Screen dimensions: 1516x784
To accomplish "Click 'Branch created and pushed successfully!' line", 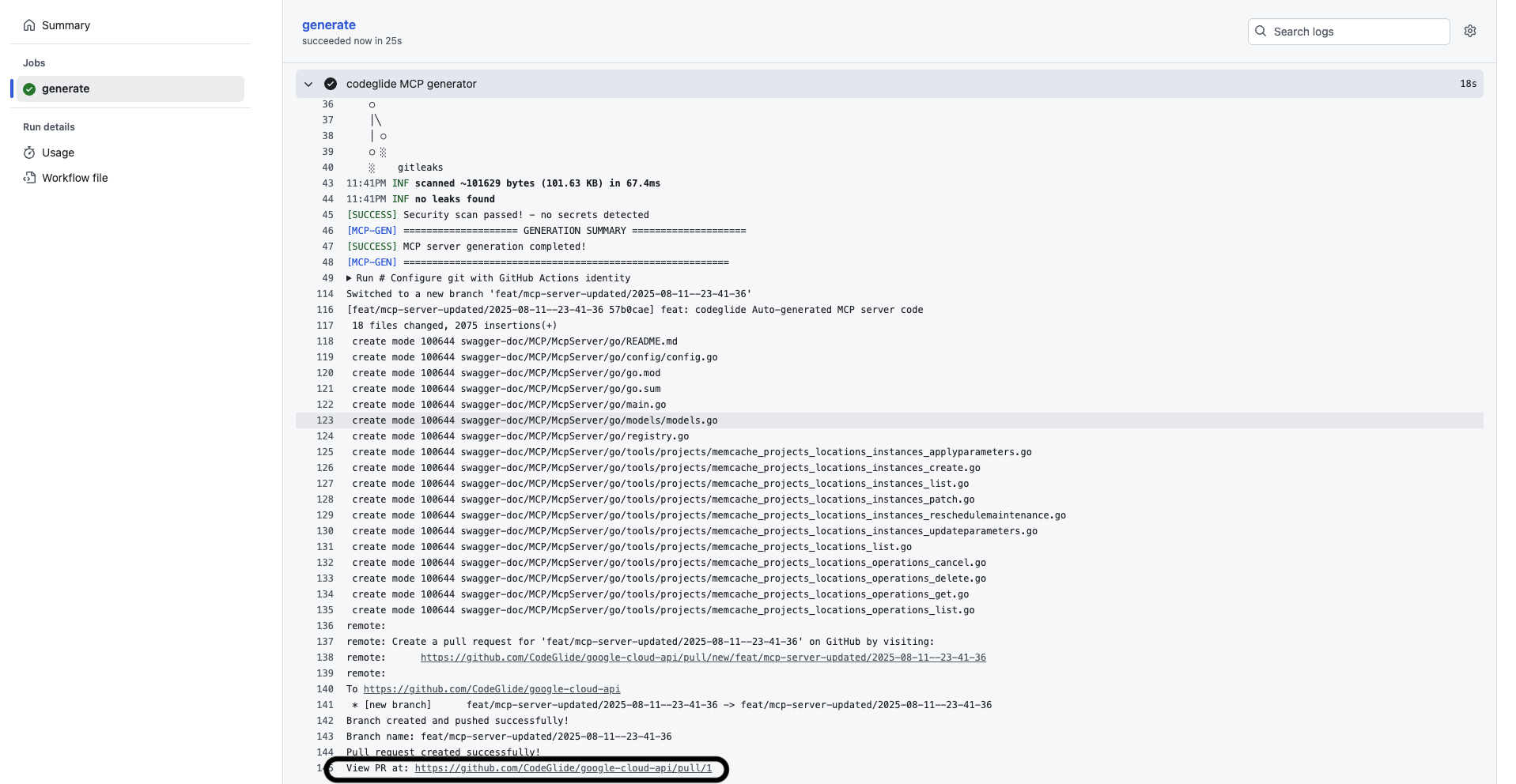I will [457, 721].
